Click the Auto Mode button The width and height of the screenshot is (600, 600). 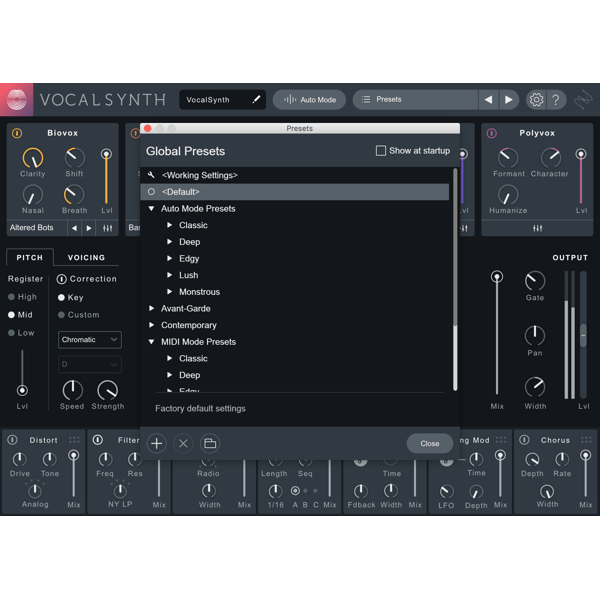click(x=309, y=99)
